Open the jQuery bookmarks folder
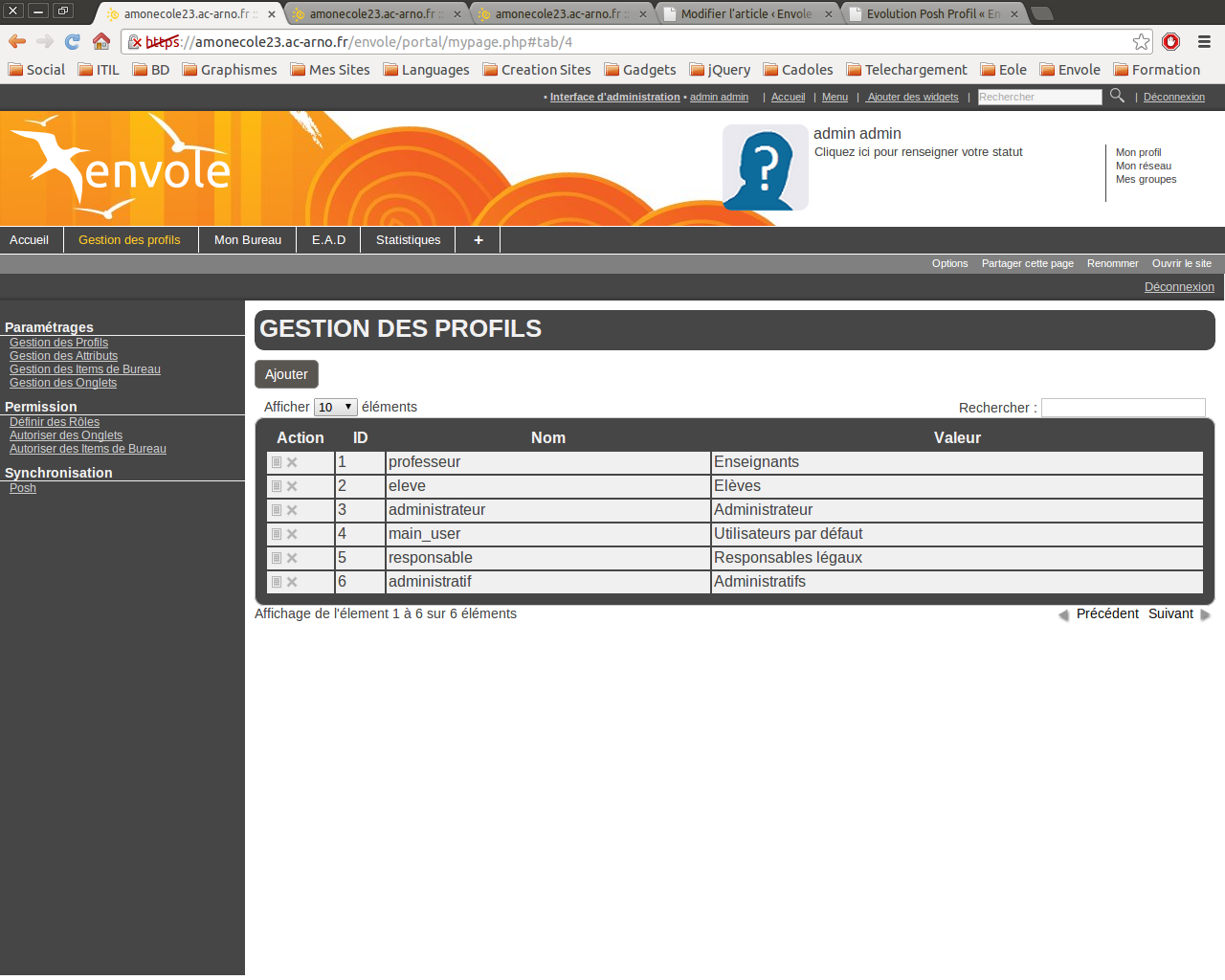This screenshot has height=980, width=1225. point(720,70)
